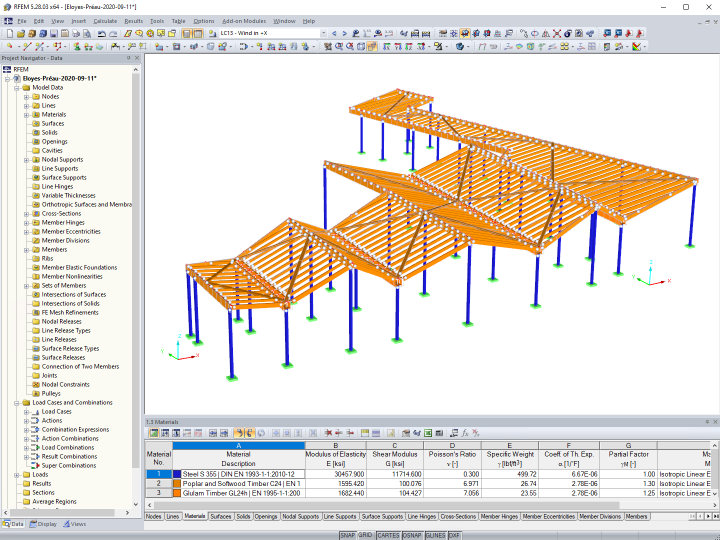Click the orange swatch for Poplar and Softwood Timber

(177, 484)
